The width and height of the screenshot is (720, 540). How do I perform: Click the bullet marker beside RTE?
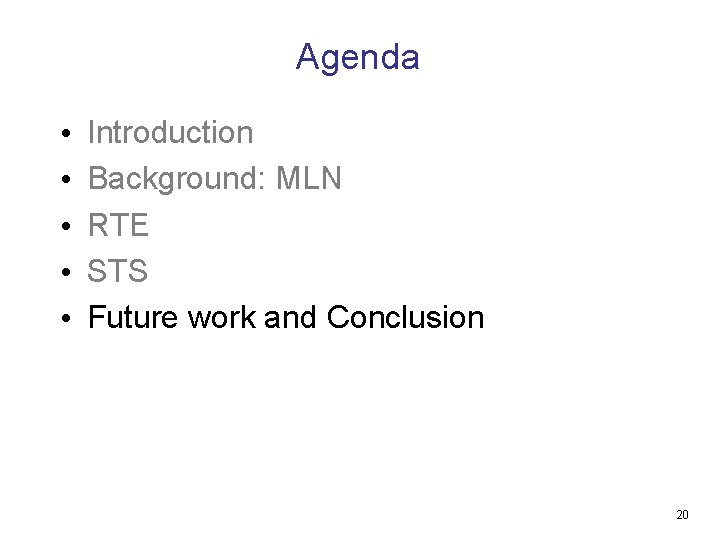[x=64, y=226]
